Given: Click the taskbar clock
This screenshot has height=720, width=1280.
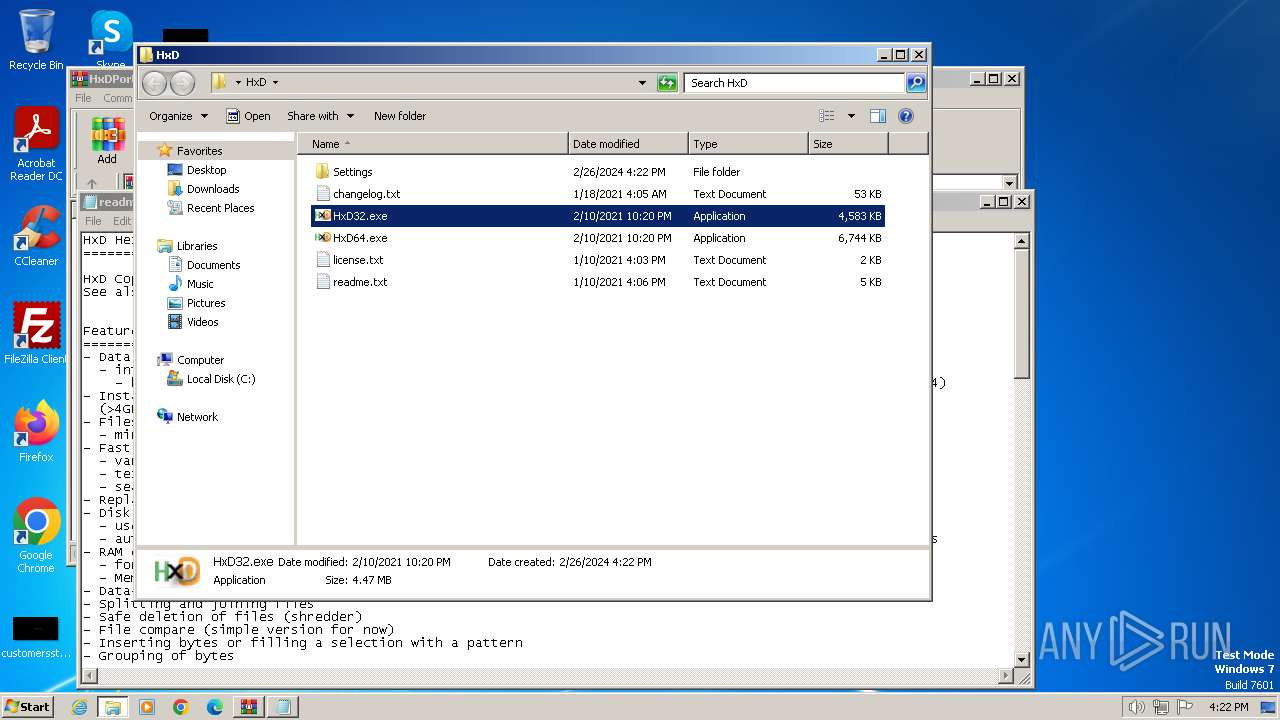Looking at the screenshot, I should 1228,707.
